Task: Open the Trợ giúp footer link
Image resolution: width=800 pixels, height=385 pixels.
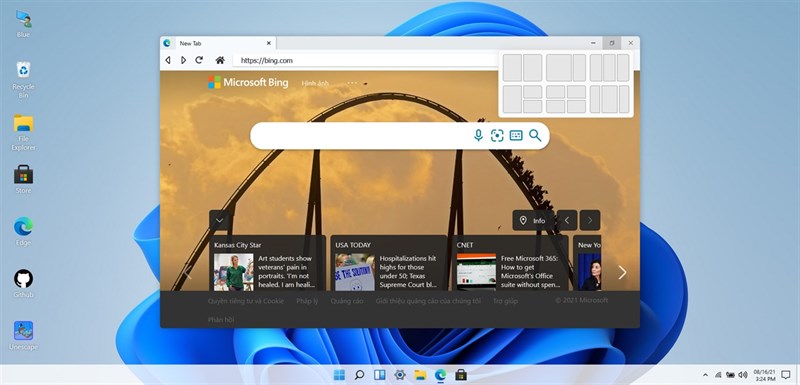Action: (x=505, y=301)
